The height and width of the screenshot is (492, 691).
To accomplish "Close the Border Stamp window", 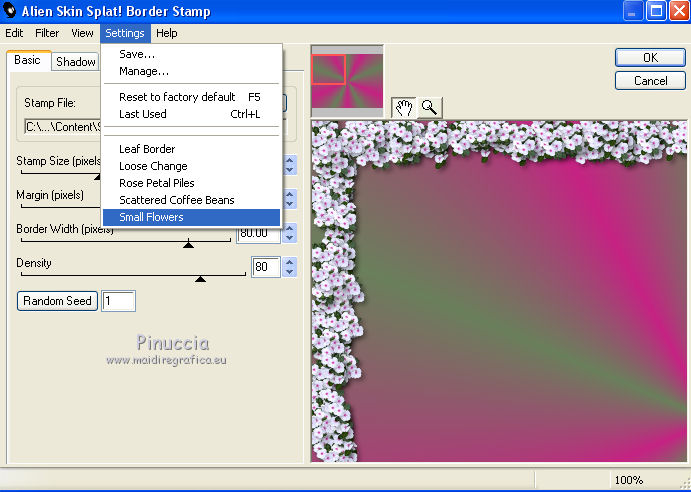I will [x=679, y=11].
